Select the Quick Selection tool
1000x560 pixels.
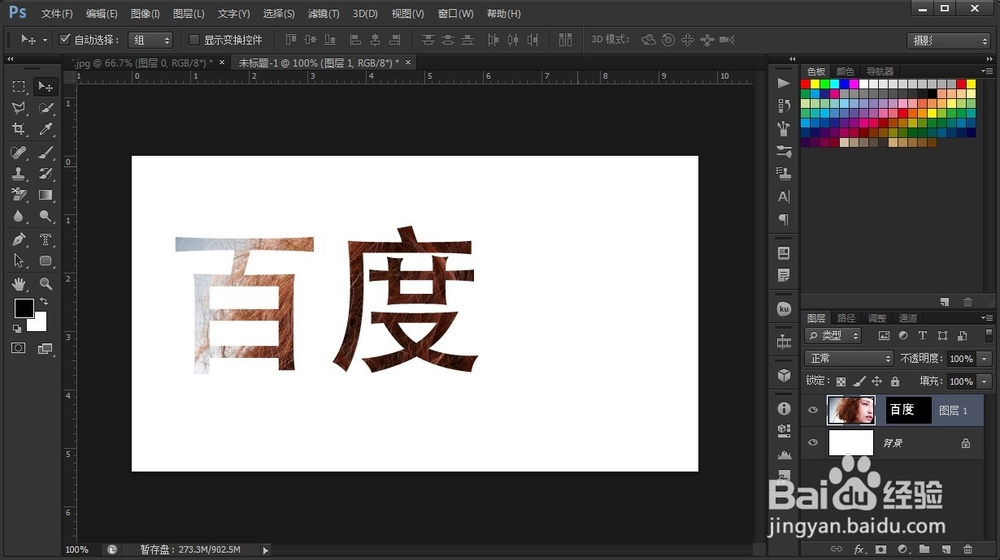(x=45, y=108)
